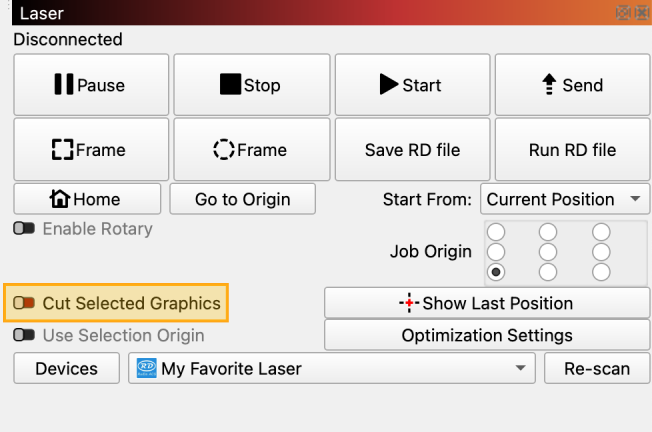Click the rubber-band circular Frame button
The image size is (652, 432).
[251, 150]
